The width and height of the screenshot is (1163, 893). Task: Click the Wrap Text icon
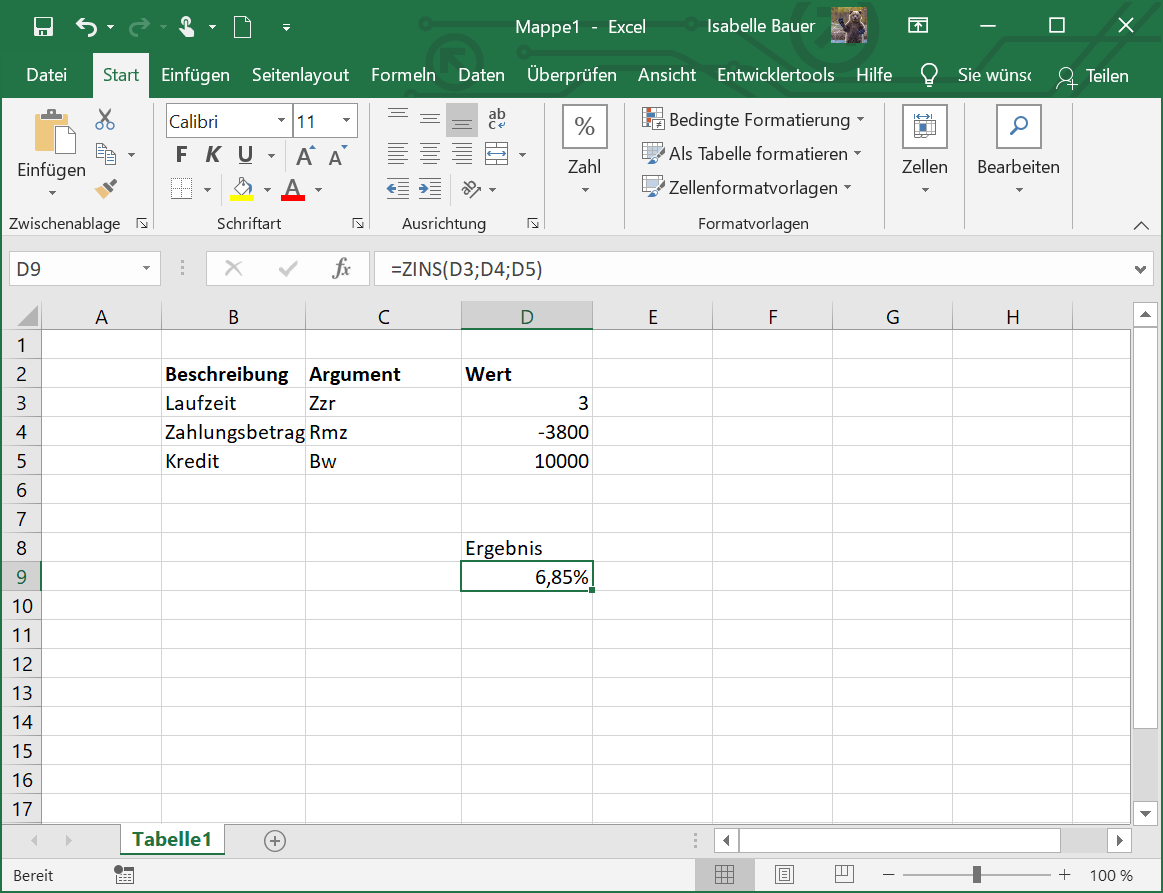pyautogui.click(x=497, y=120)
